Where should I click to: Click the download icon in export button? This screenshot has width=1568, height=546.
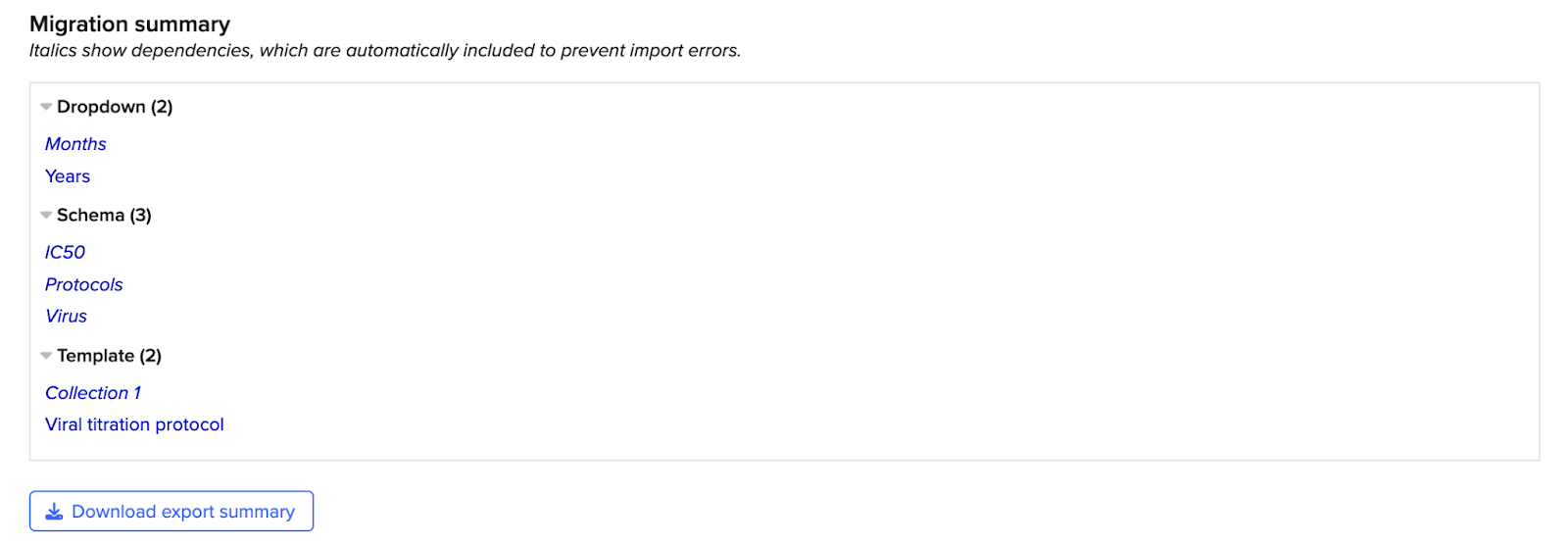pyautogui.click(x=55, y=512)
